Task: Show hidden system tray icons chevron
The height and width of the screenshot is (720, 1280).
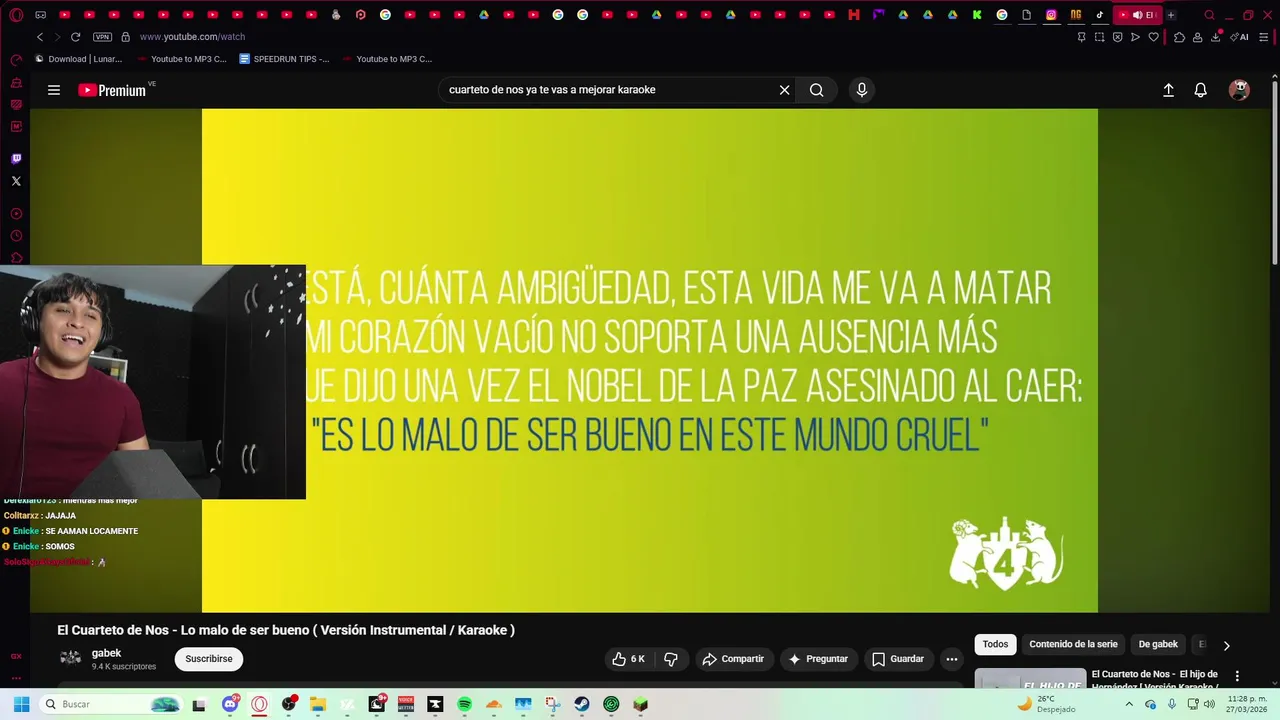Action: 1128,704
